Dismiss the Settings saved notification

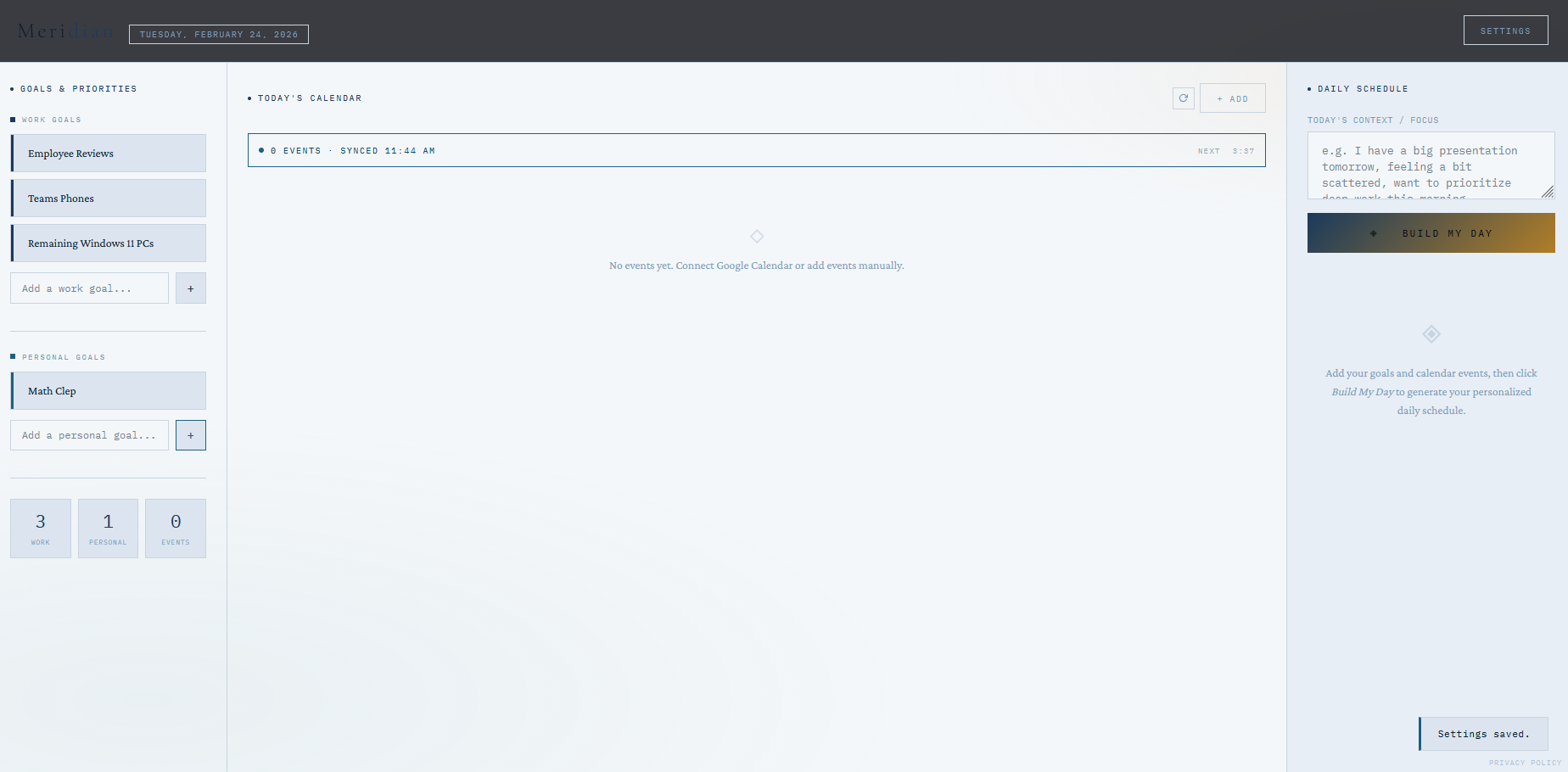coord(1483,733)
